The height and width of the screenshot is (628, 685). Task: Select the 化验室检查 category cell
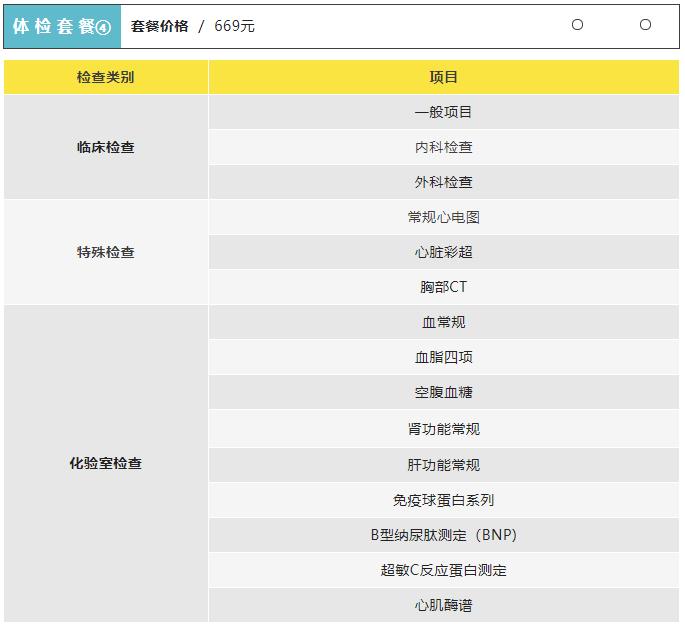105,463
